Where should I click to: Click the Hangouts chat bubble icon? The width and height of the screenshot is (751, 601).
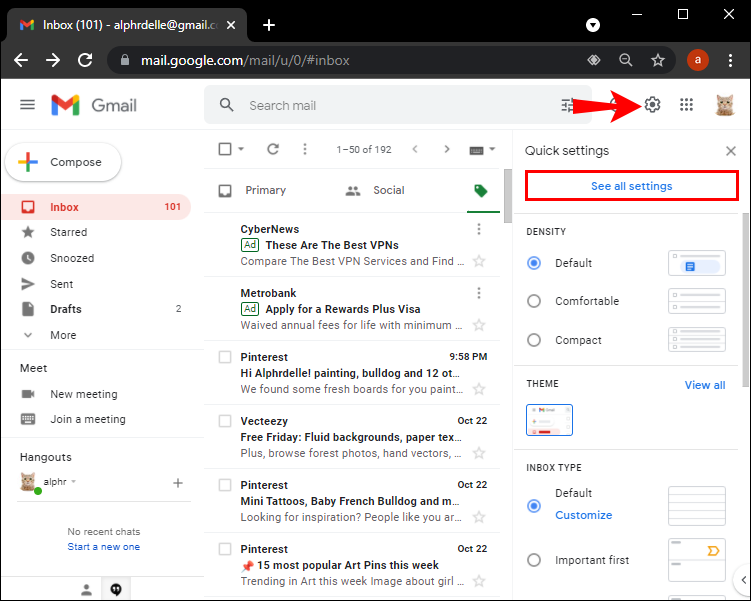[x=116, y=589]
